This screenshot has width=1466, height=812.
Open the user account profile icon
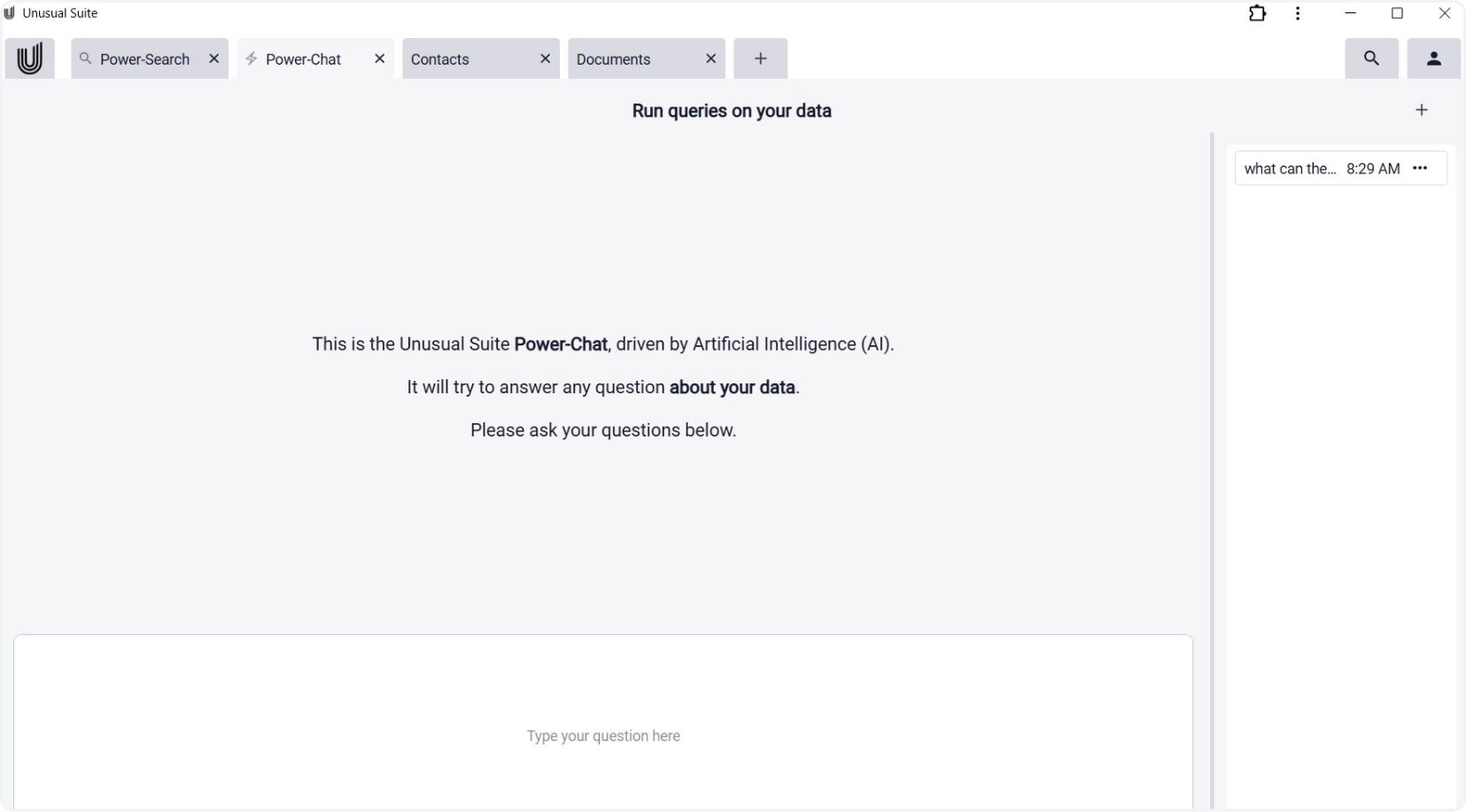pyautogui.click(x=1433, y=58)
